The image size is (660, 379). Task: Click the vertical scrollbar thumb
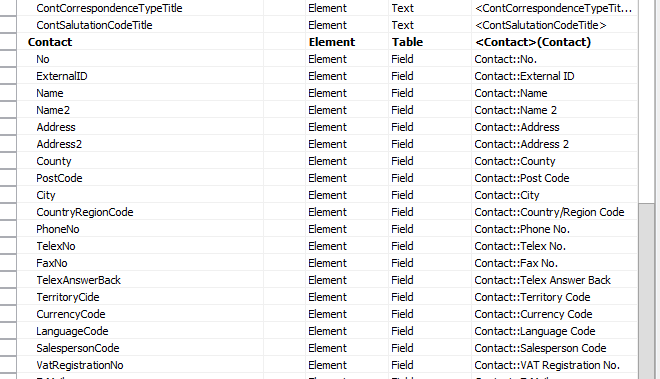tap(649, 291)
